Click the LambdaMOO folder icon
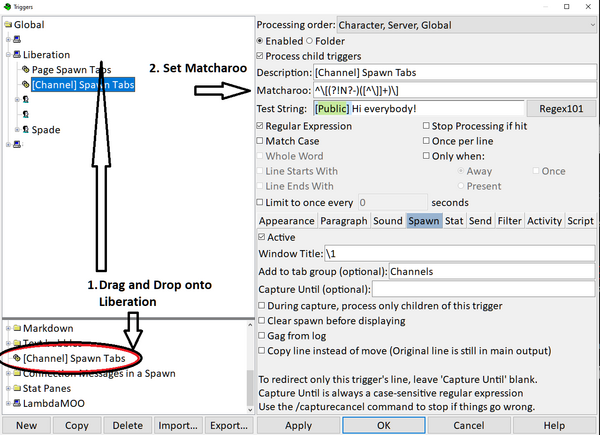The image size is (600, 435). click(x=17, y=403)
